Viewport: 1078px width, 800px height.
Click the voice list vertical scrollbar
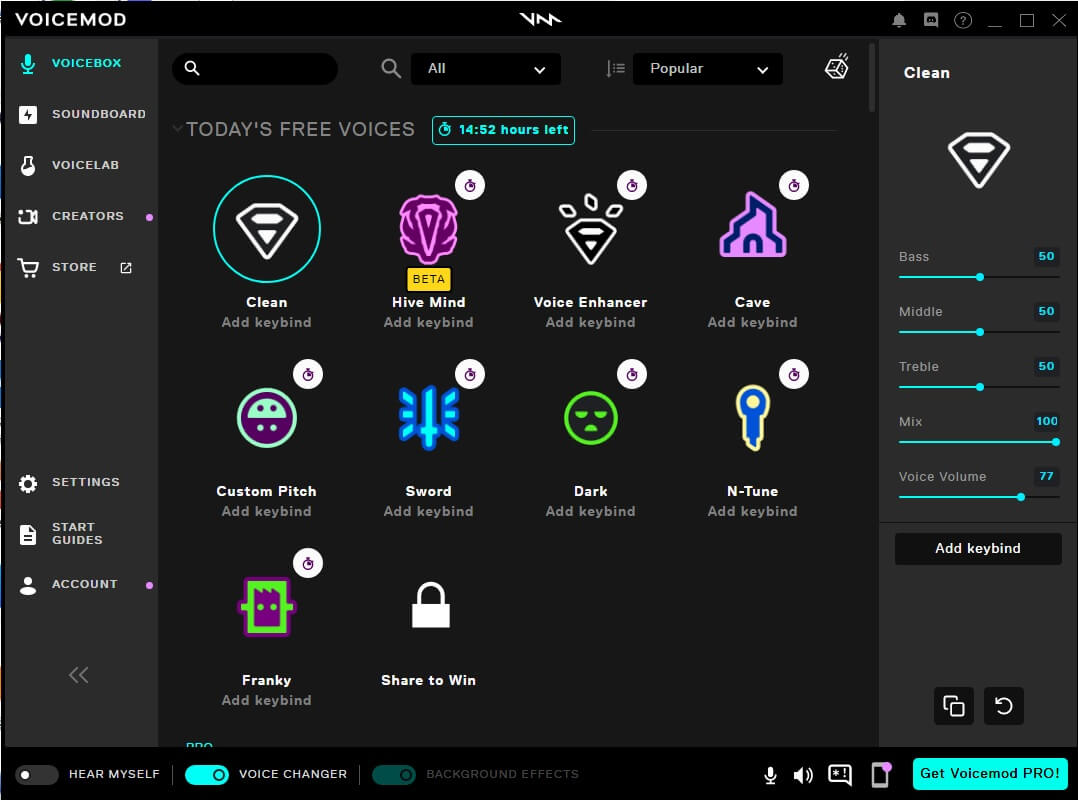coord(872,78)
